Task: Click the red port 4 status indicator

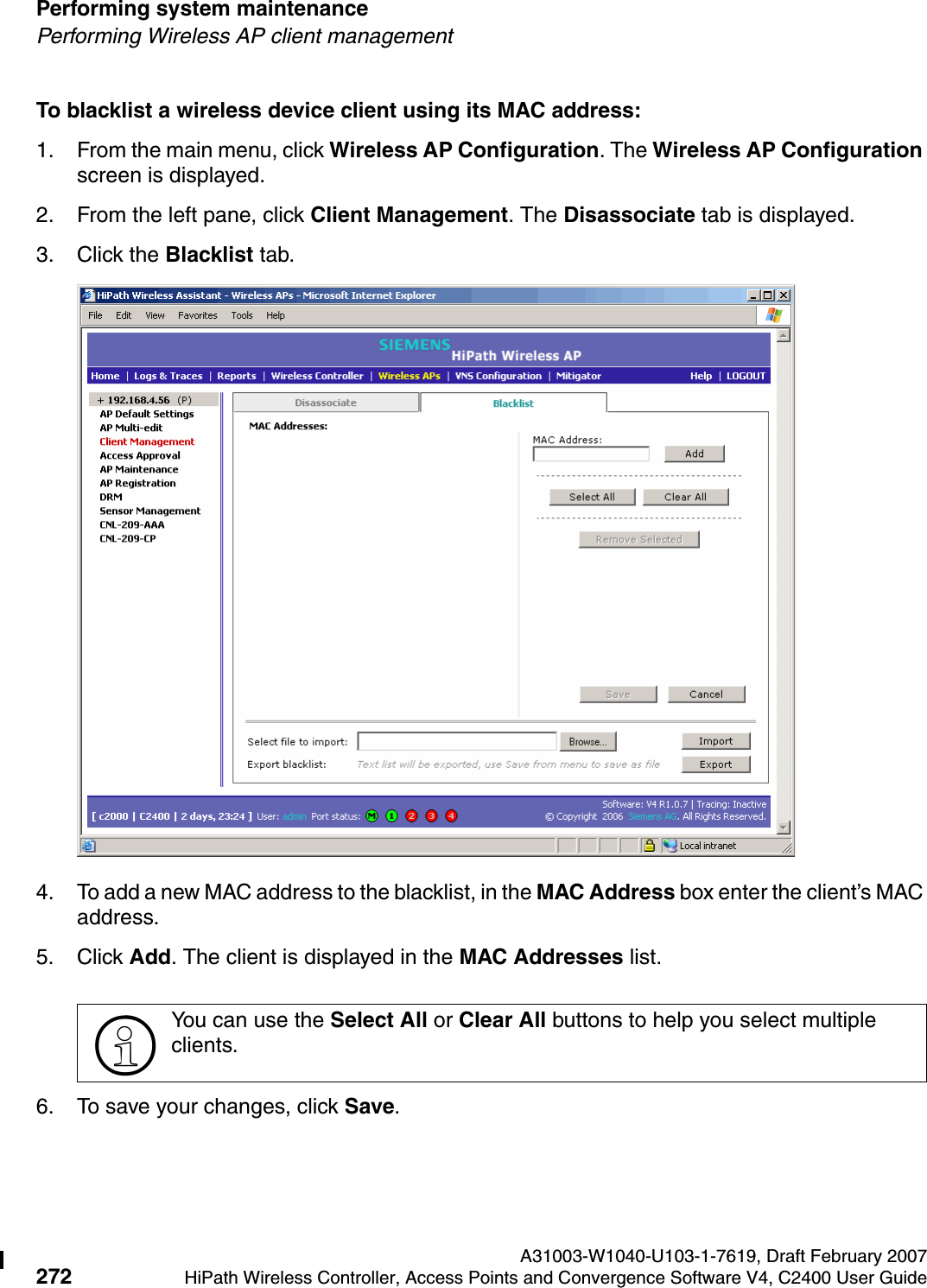Action: (x=452, y=815)
